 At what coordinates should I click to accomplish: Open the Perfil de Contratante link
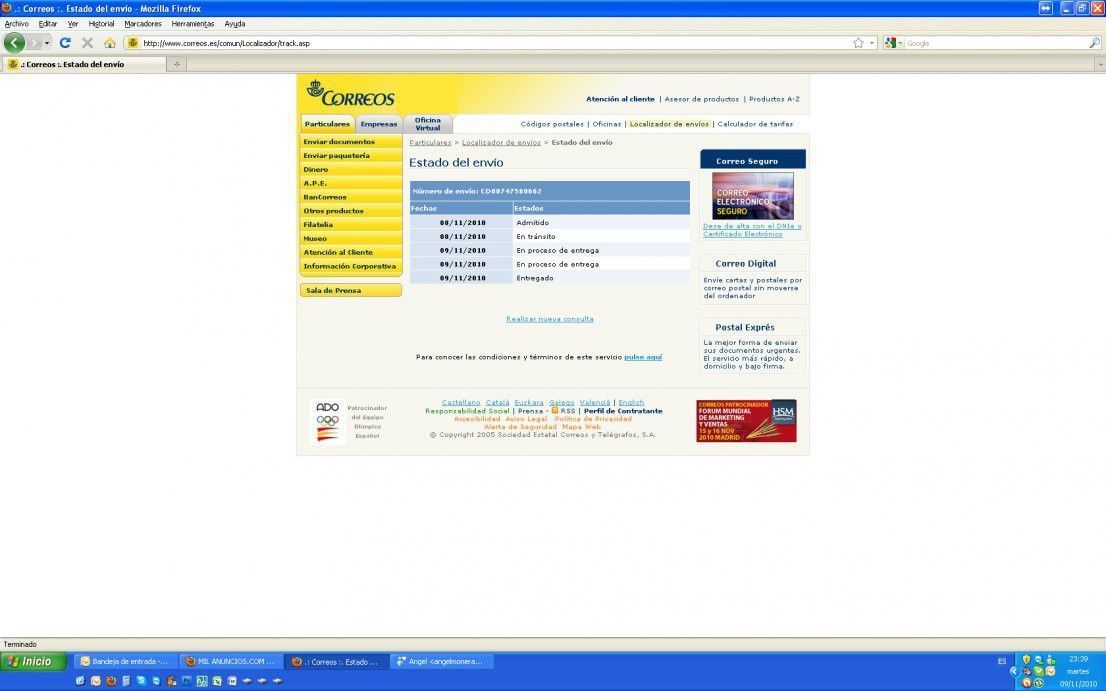pos(623,410)
